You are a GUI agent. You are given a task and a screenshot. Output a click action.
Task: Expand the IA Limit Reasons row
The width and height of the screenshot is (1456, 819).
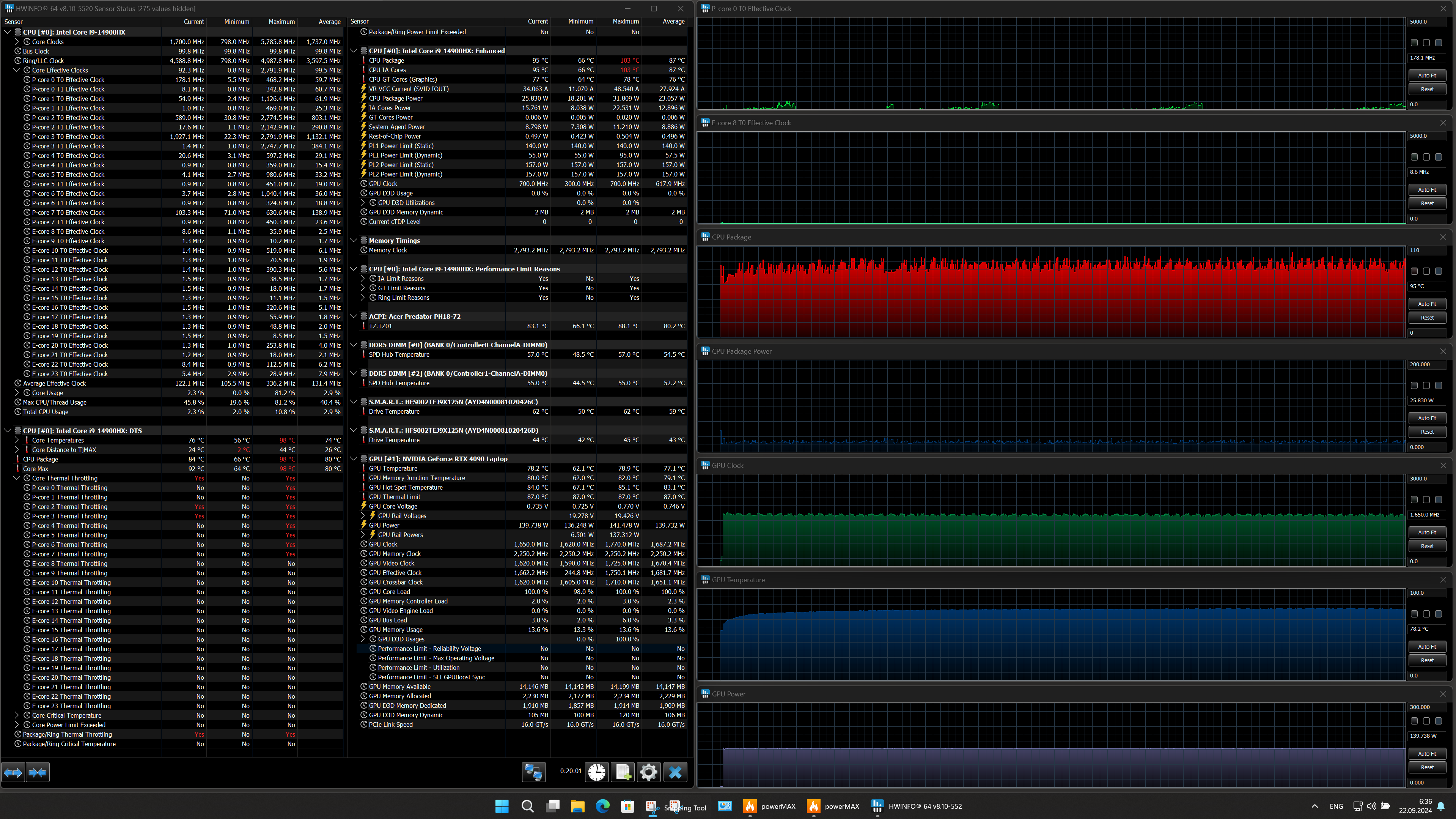[x=363, y=279]
